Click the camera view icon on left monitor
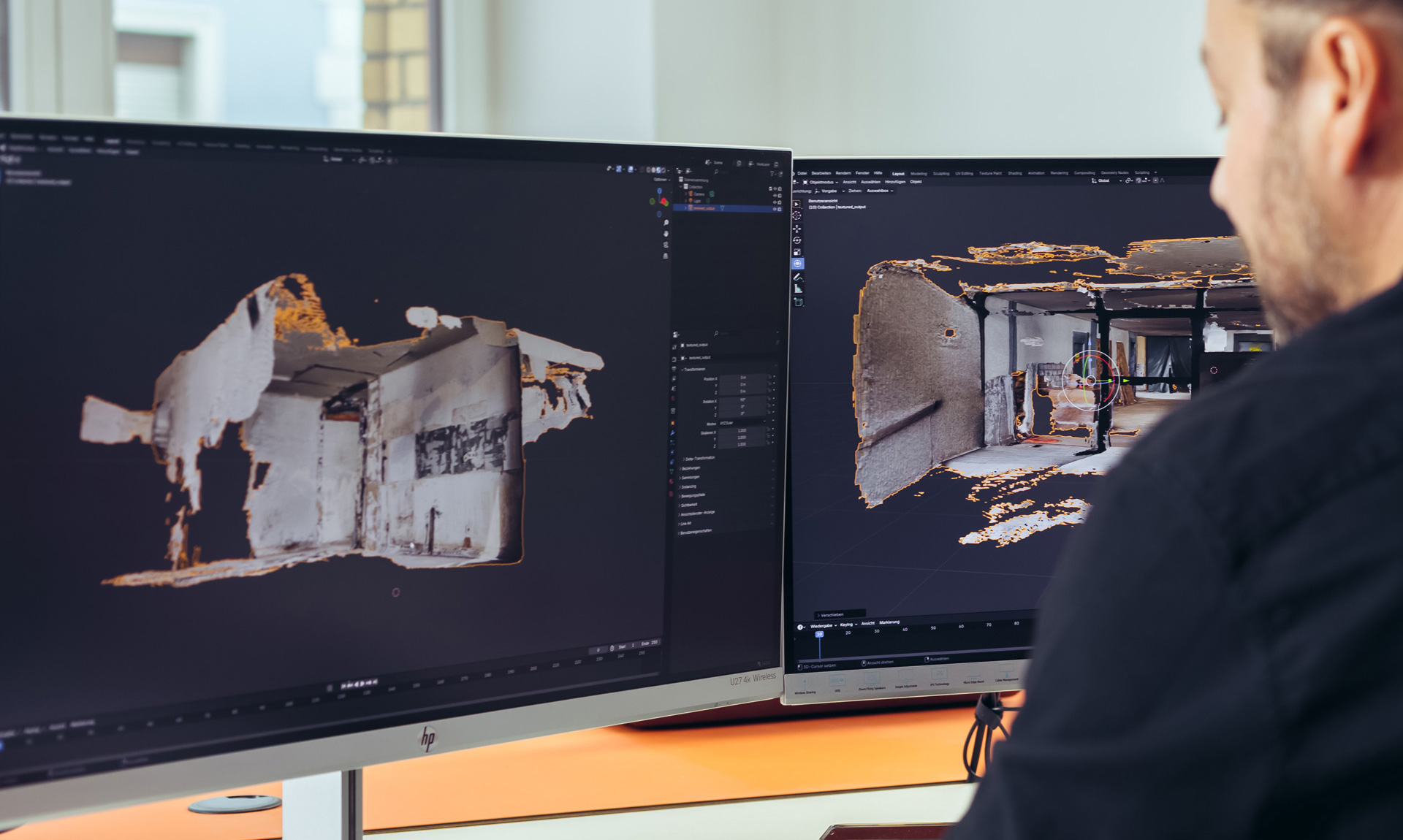 click(x=666, y=245)
